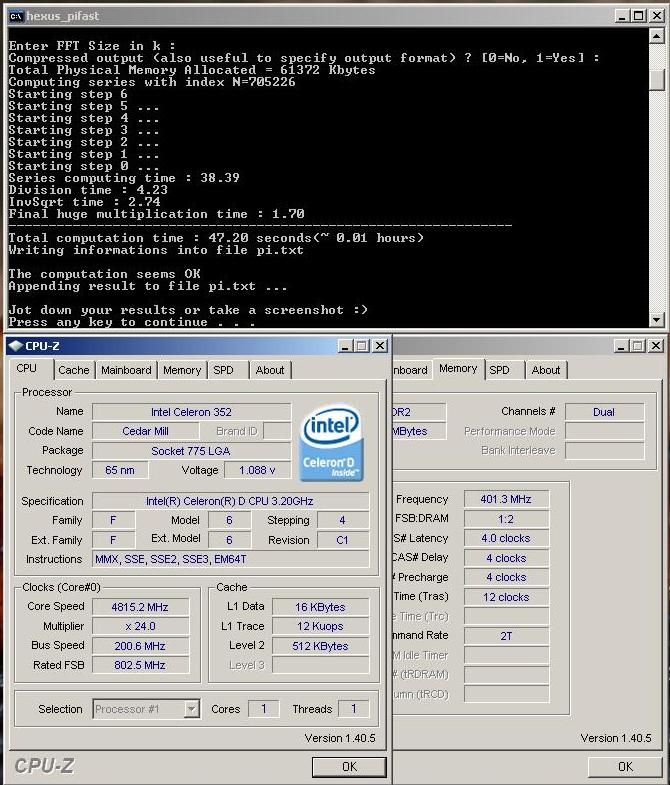This screenshot has height=785, width=670.
Task: Click the Name field 'Intel Celeron 352'
Action: click(x=191, y=412)
